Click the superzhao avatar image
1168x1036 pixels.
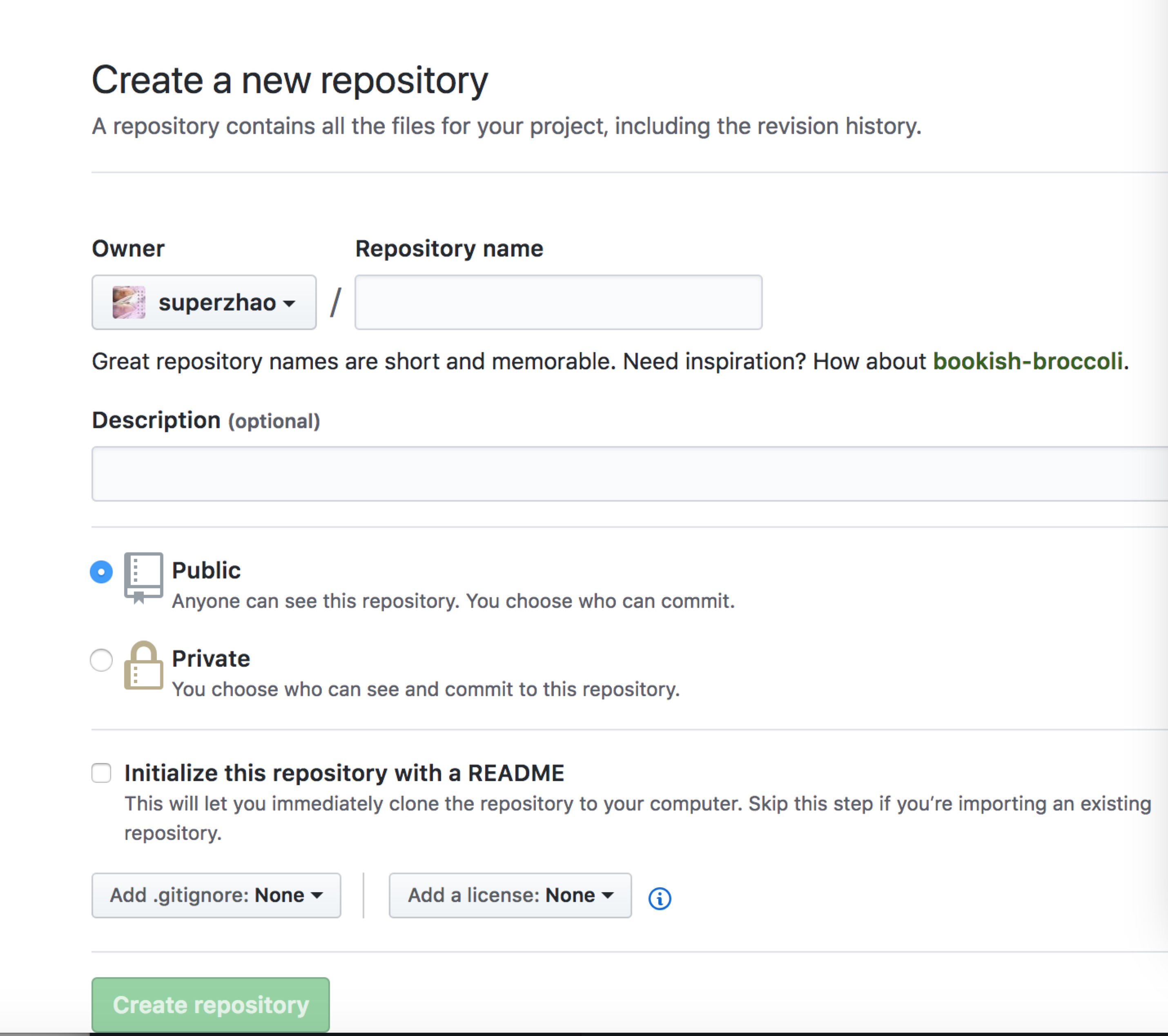click(129, 302)
